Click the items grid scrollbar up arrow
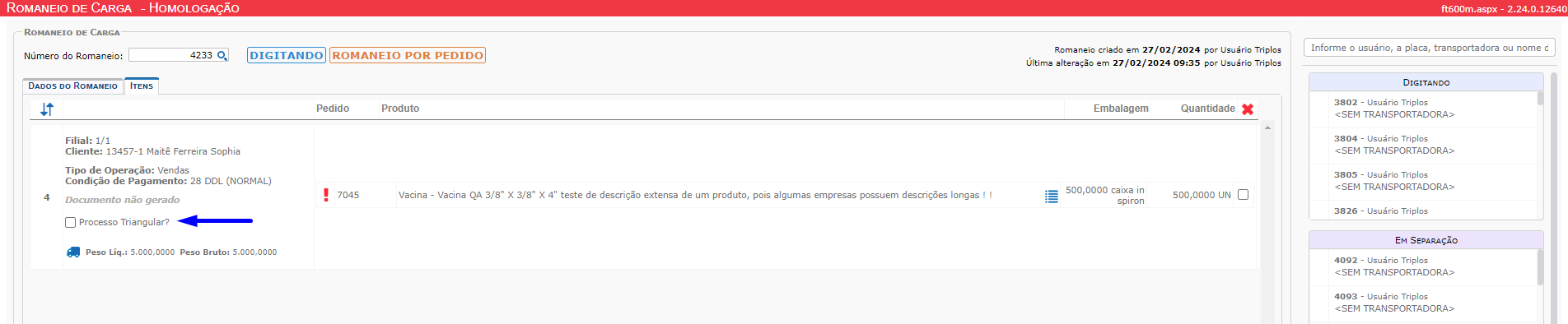 pyautogui.click(x=1267, y=127)
